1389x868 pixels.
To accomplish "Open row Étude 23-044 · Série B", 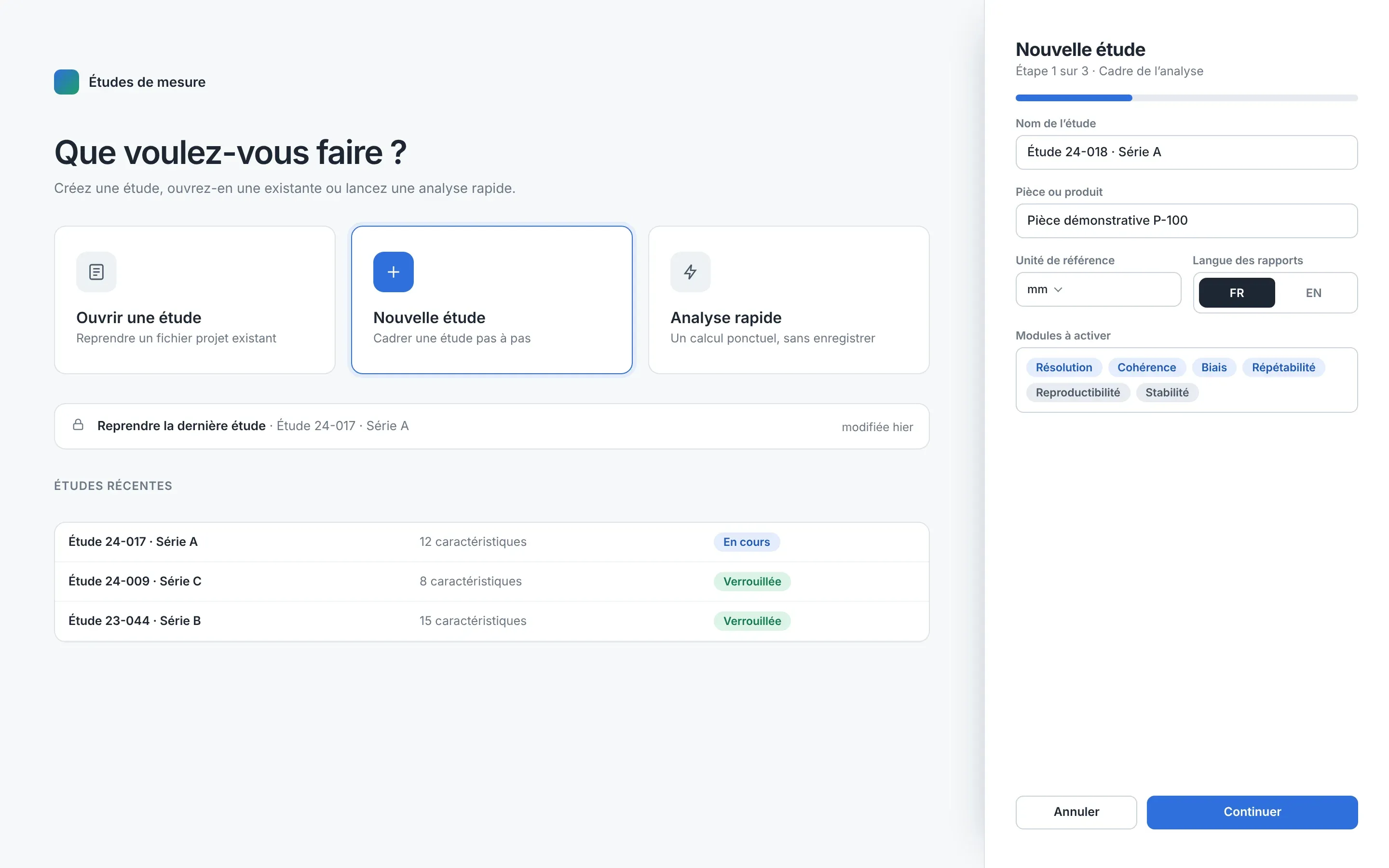I will pyautogui.click(x=492, y=621).
